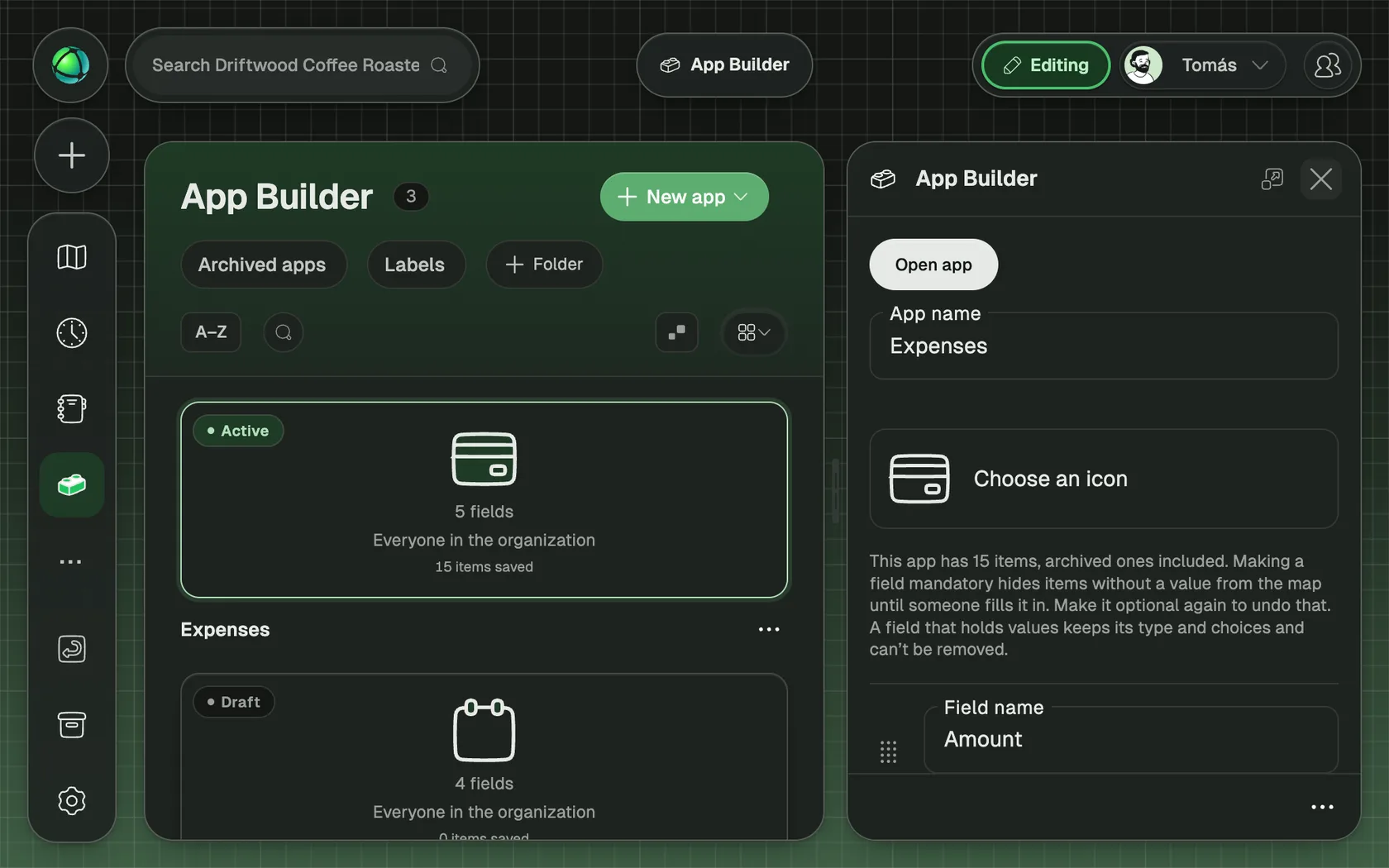Open the team members icon at top right
The width and height of the screenshot is (1389, 868).
[x=1328, y=65]
